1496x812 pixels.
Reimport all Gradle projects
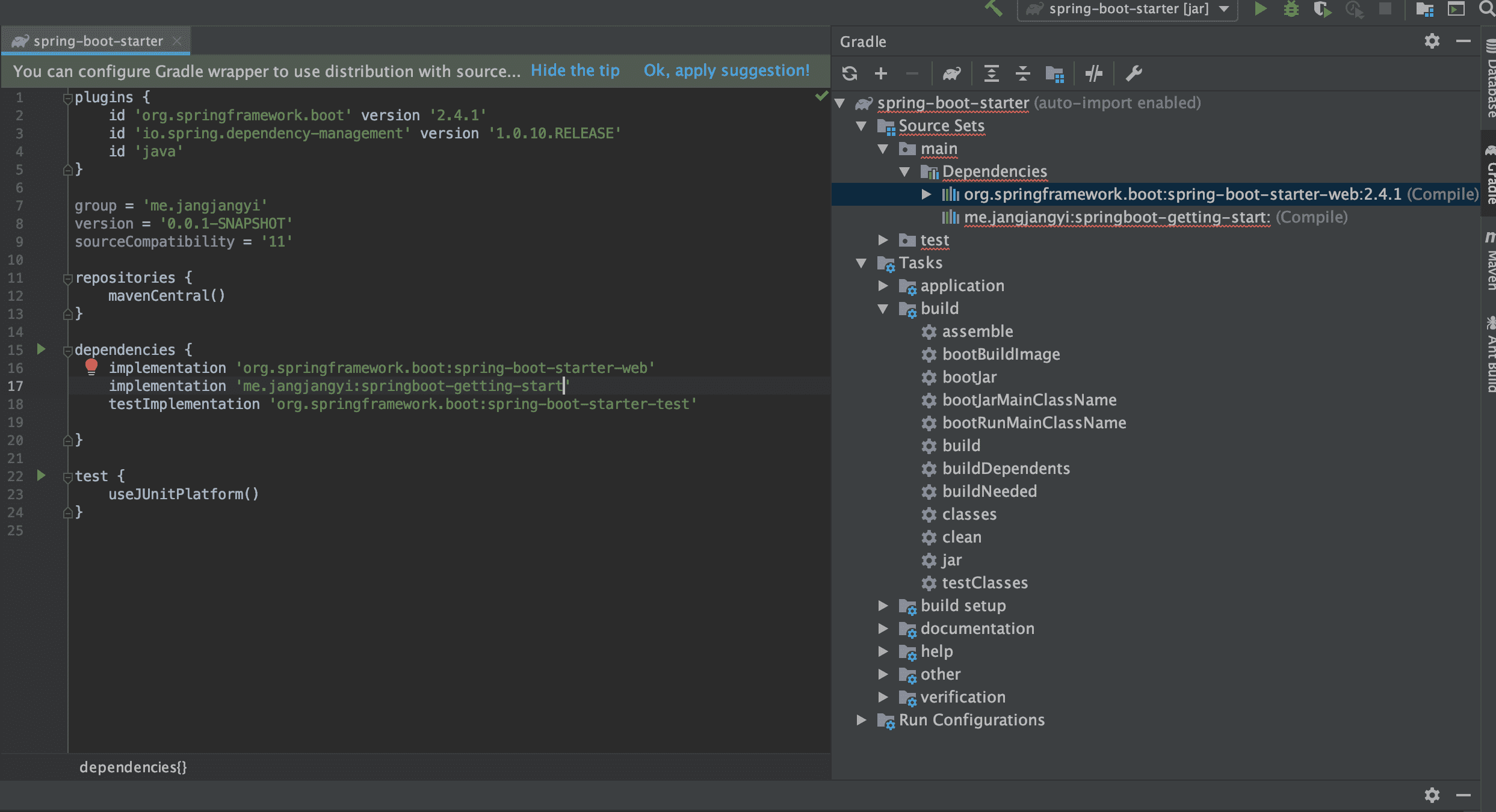[x=850, y=73]
